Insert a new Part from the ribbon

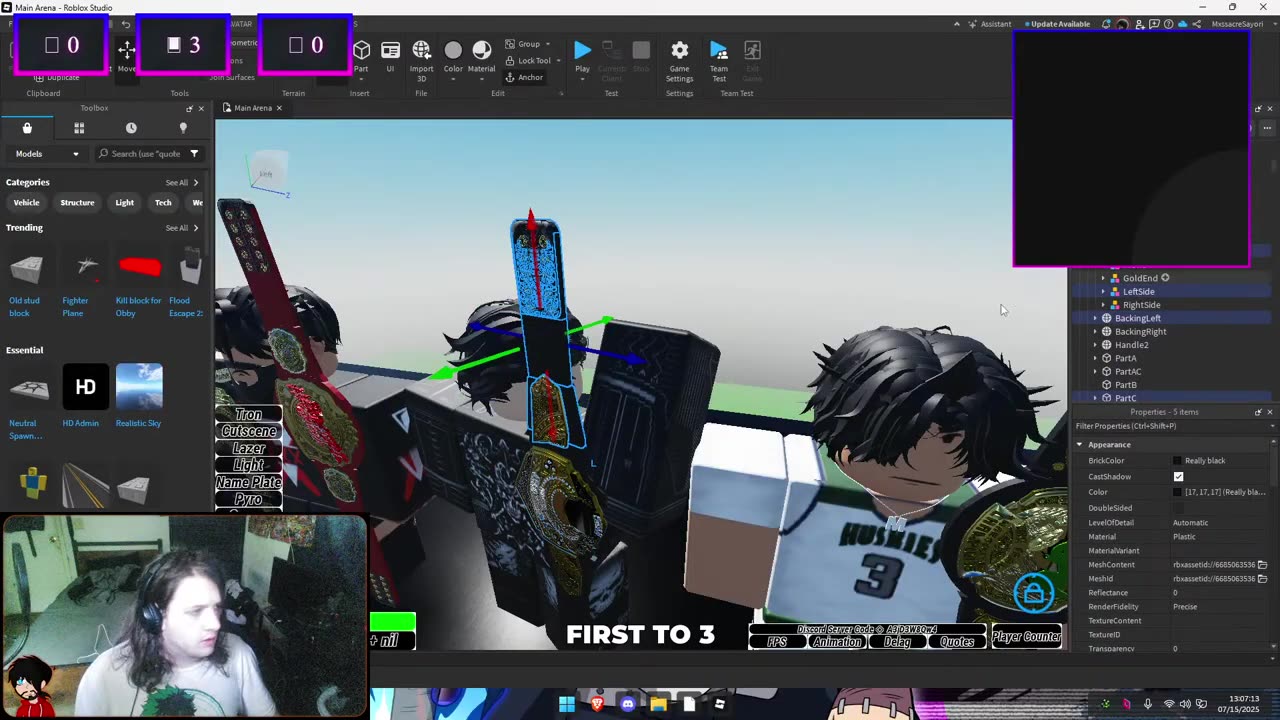(x=361, y=56)
